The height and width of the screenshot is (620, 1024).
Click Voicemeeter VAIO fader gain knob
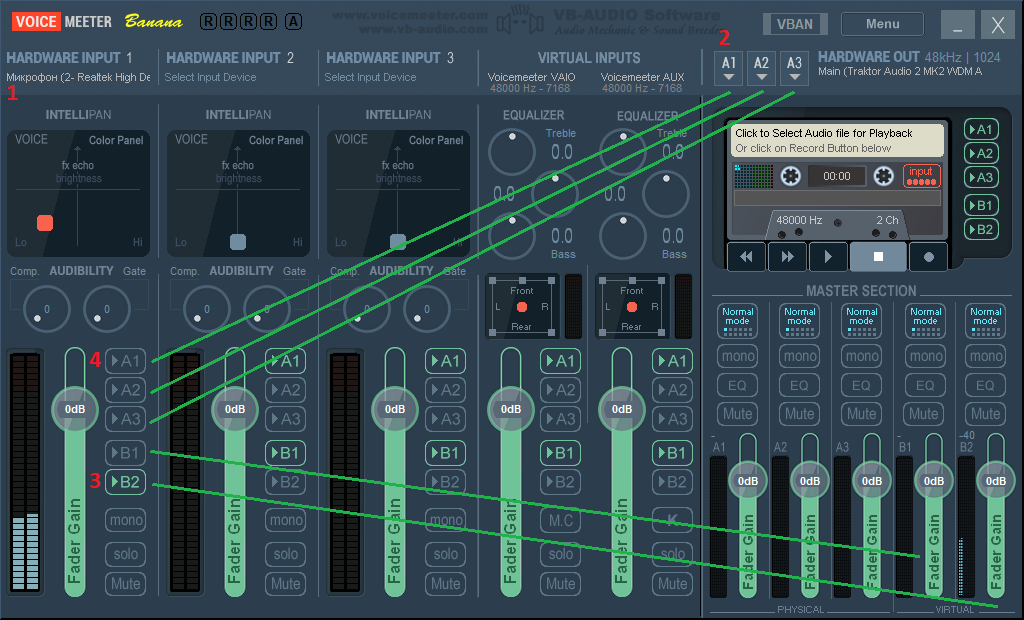pyautogui.click(x=511, y=409)
